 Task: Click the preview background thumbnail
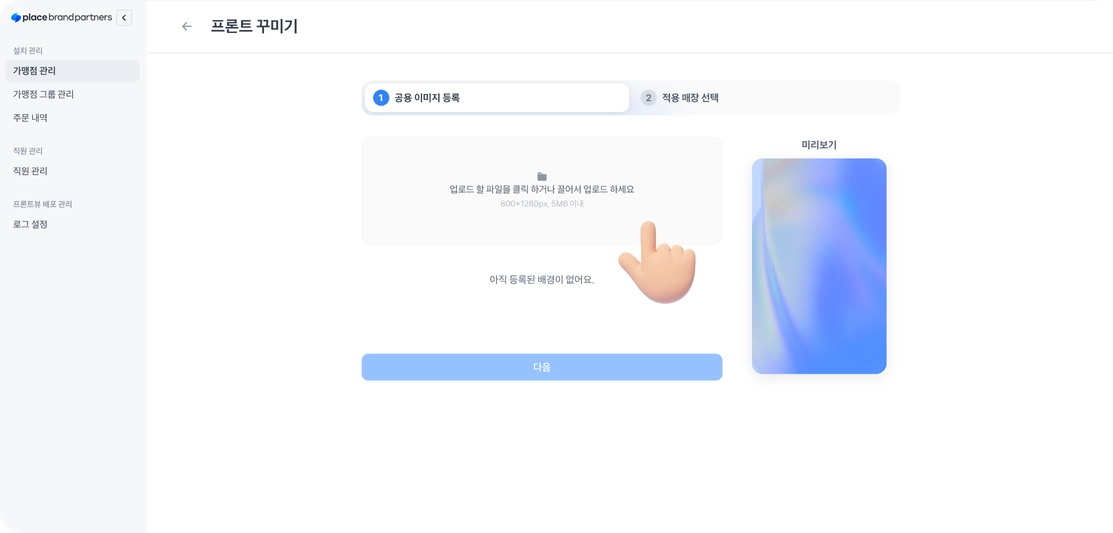point(819,266)
